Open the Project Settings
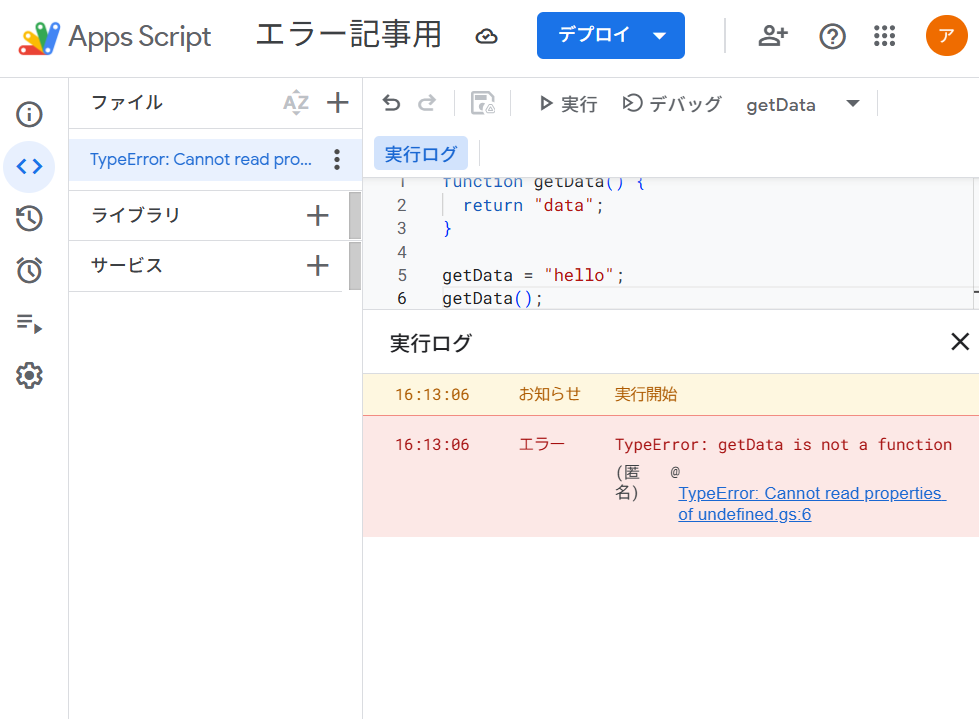The height and width of the screenshot is (719, 979). (x=29, y=375)
